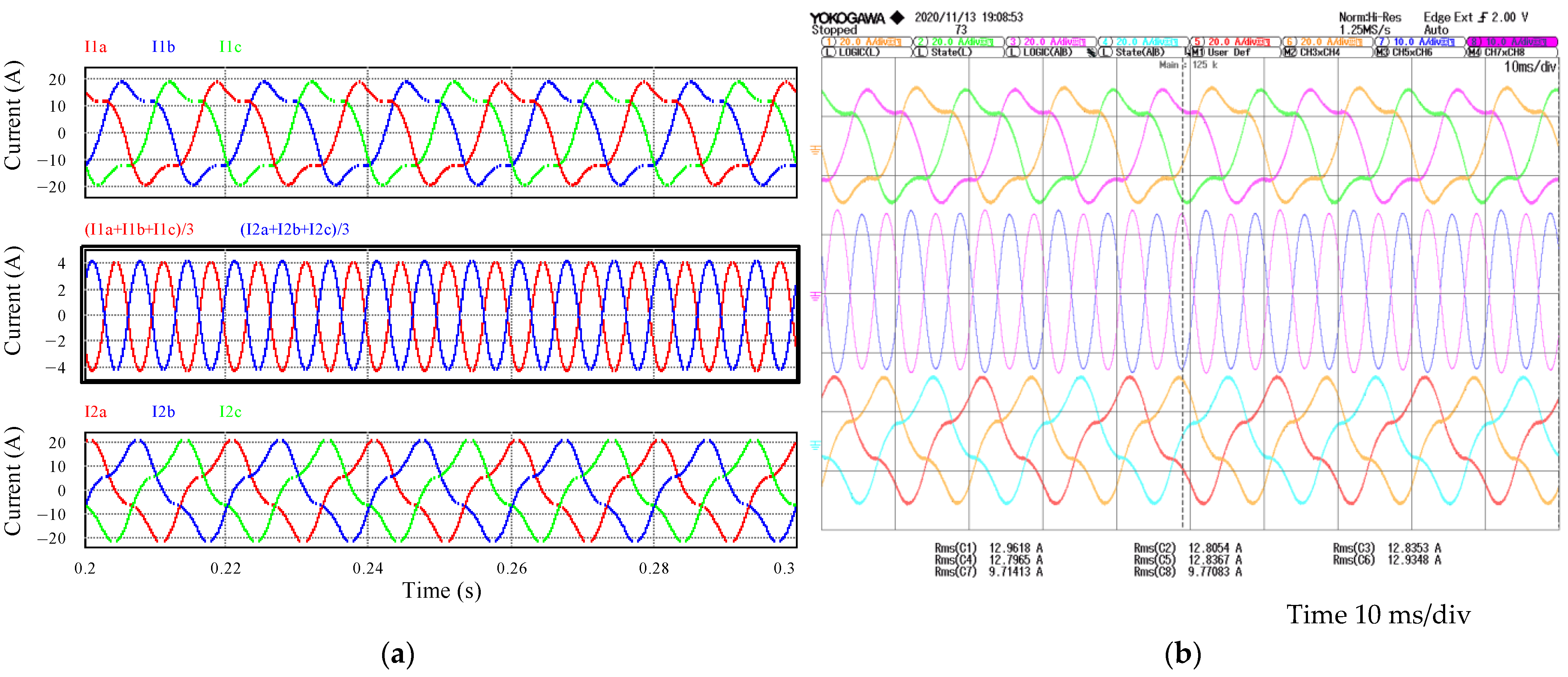
Task: Select highlighted channel 8 10.0 A/div tab
Action: (x=1511, y=42)
